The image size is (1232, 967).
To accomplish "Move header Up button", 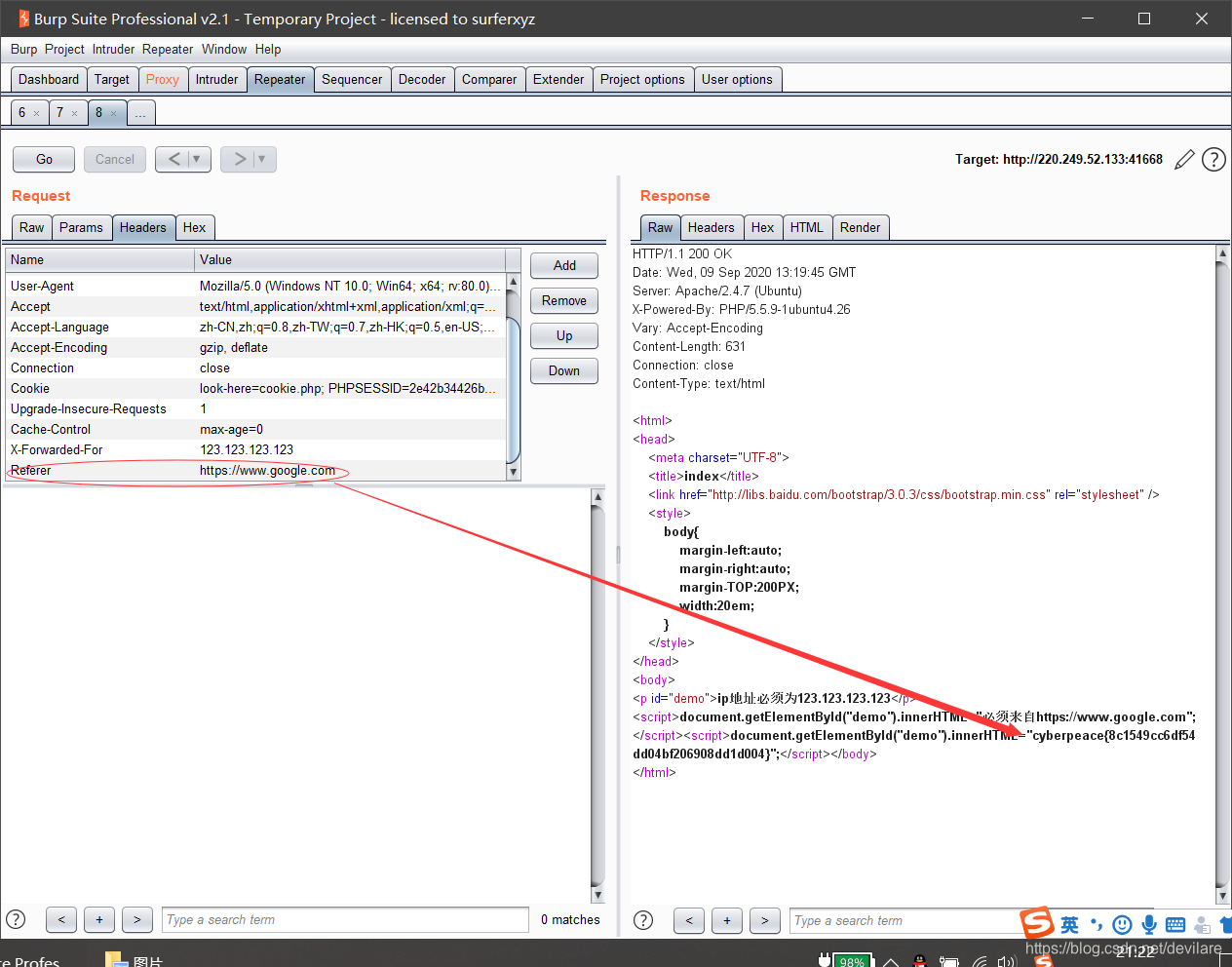I will tap(564, 335).
